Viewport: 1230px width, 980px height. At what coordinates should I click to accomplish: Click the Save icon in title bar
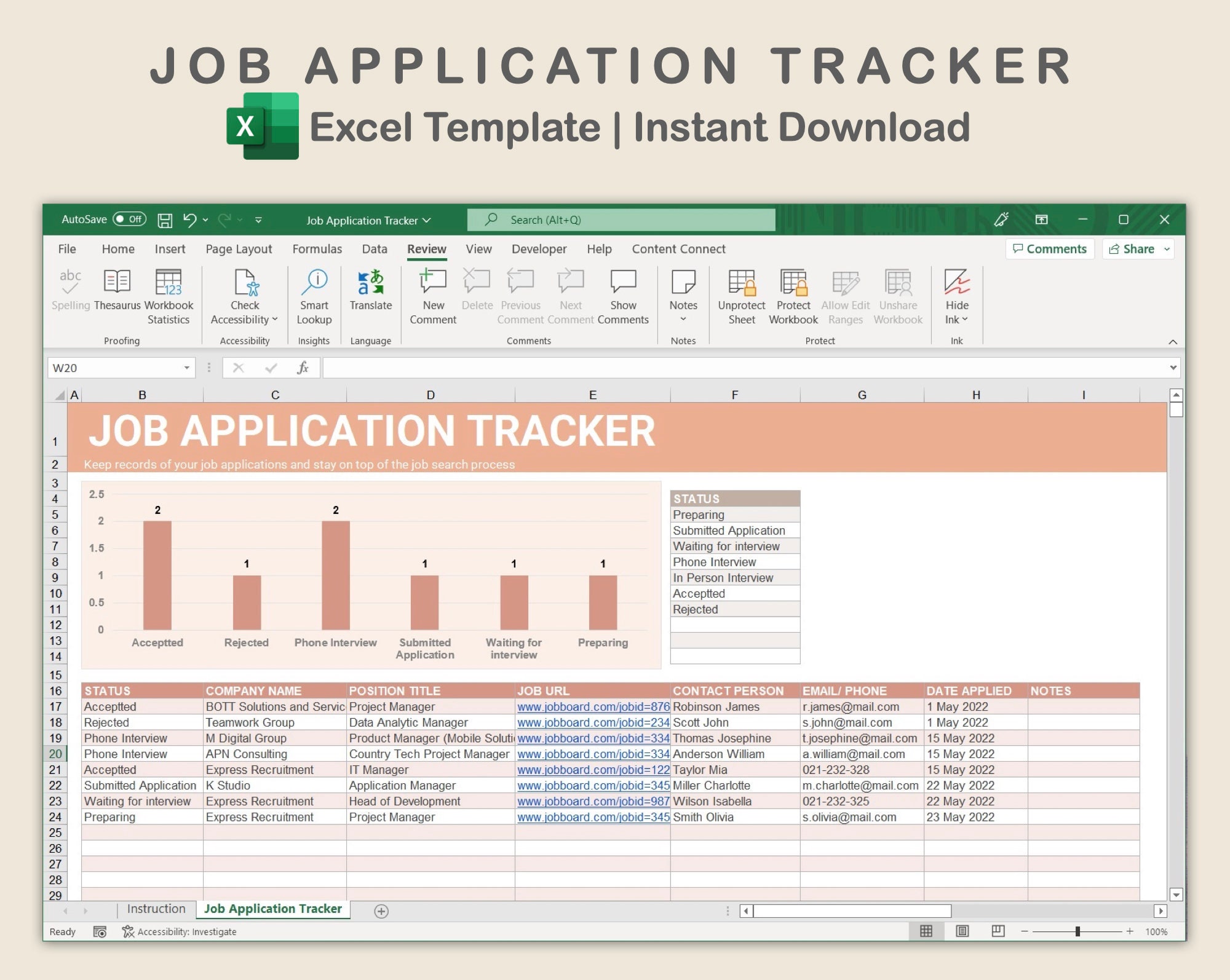(165, 220)
